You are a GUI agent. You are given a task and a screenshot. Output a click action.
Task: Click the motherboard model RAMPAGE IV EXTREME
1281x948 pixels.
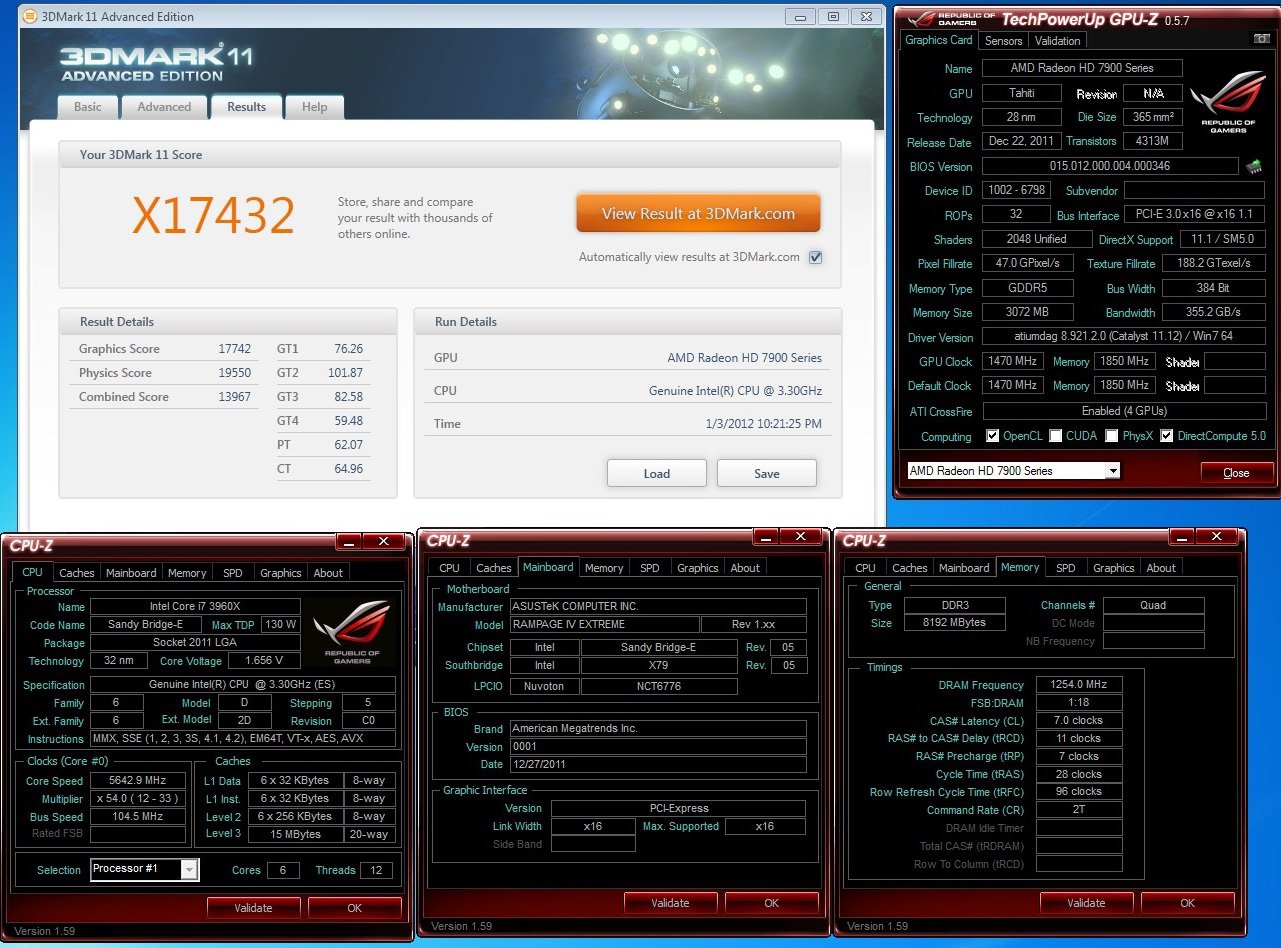[603, 625]
